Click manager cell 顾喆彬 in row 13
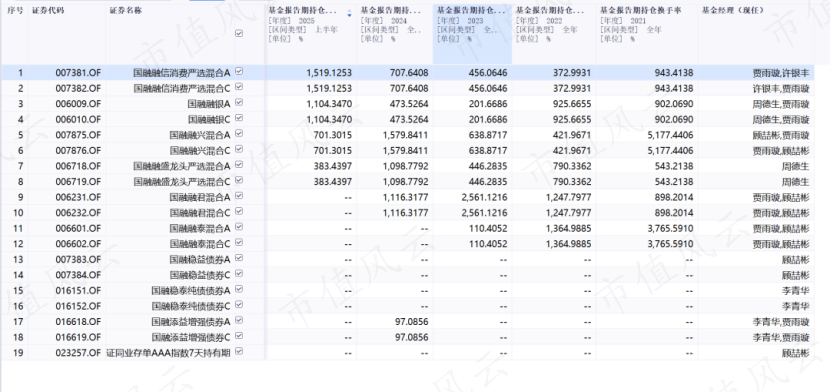The image size is (830, 392). (x=796, y=259)
